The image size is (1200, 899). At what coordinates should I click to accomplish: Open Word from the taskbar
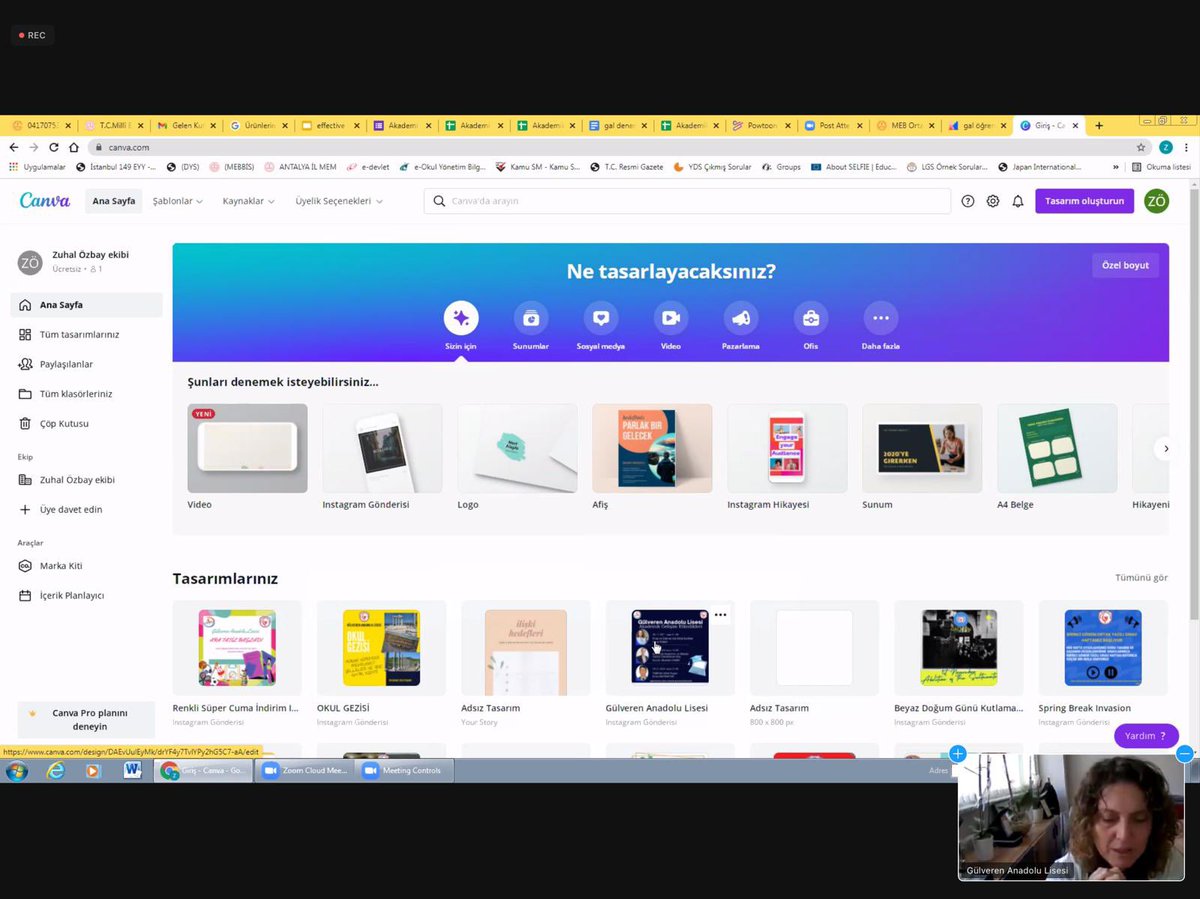[x=132, y=771]
